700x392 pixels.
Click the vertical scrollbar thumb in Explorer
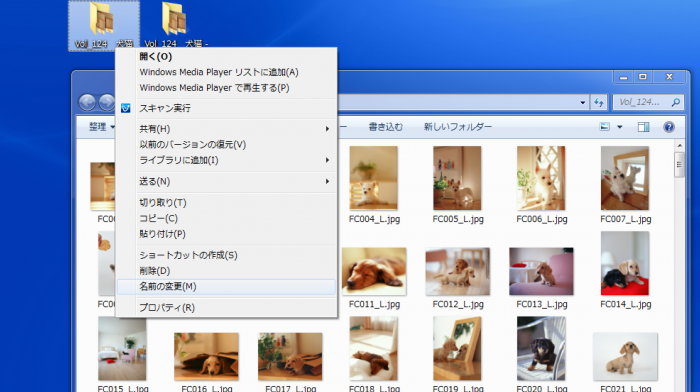coord(679,165)
